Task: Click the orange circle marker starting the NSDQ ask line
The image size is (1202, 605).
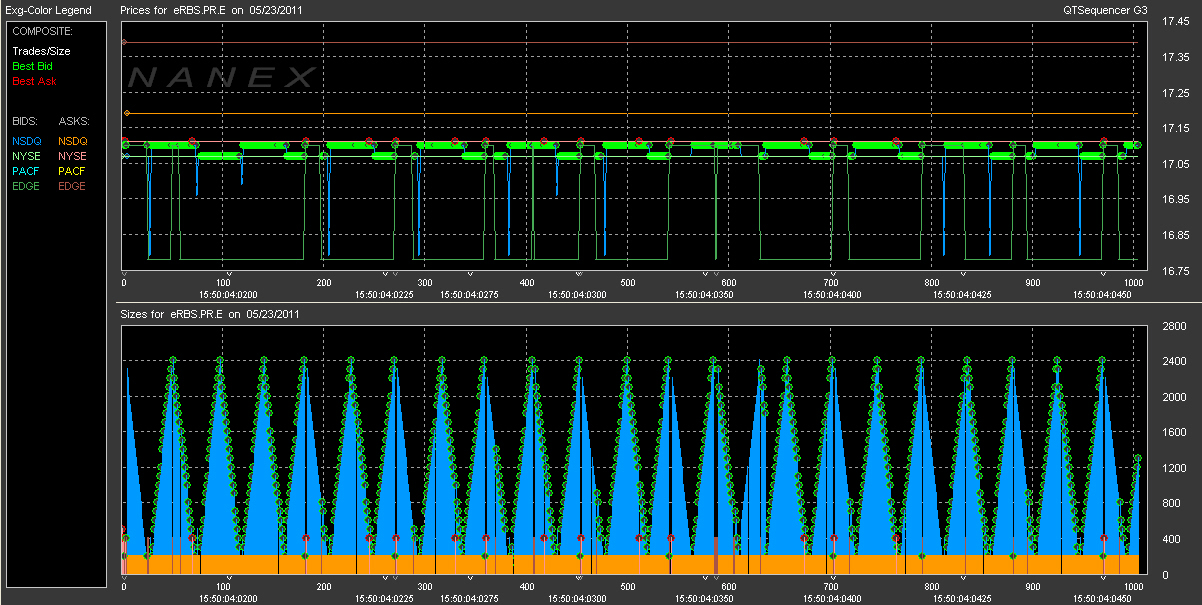Action: (126, 113)
